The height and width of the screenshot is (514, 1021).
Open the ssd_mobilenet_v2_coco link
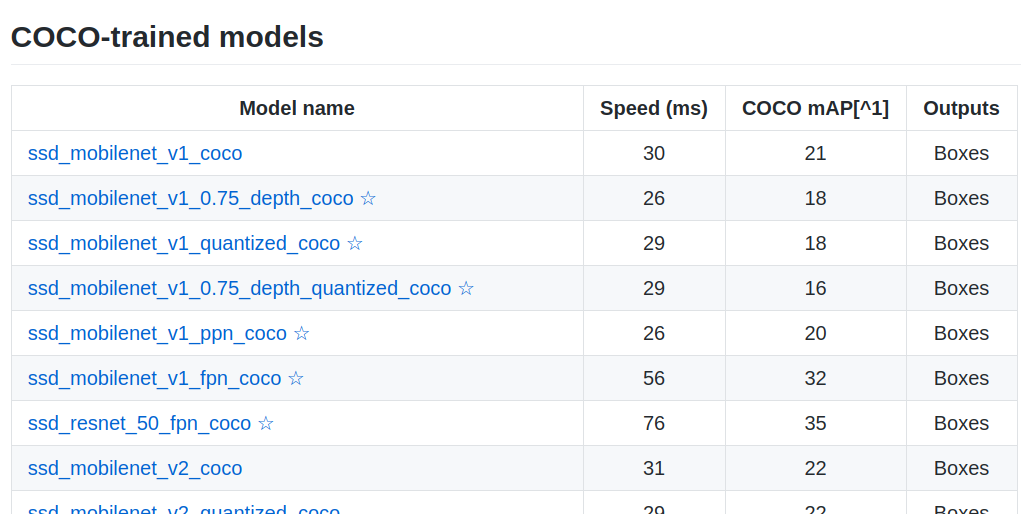tap(135, 468)
